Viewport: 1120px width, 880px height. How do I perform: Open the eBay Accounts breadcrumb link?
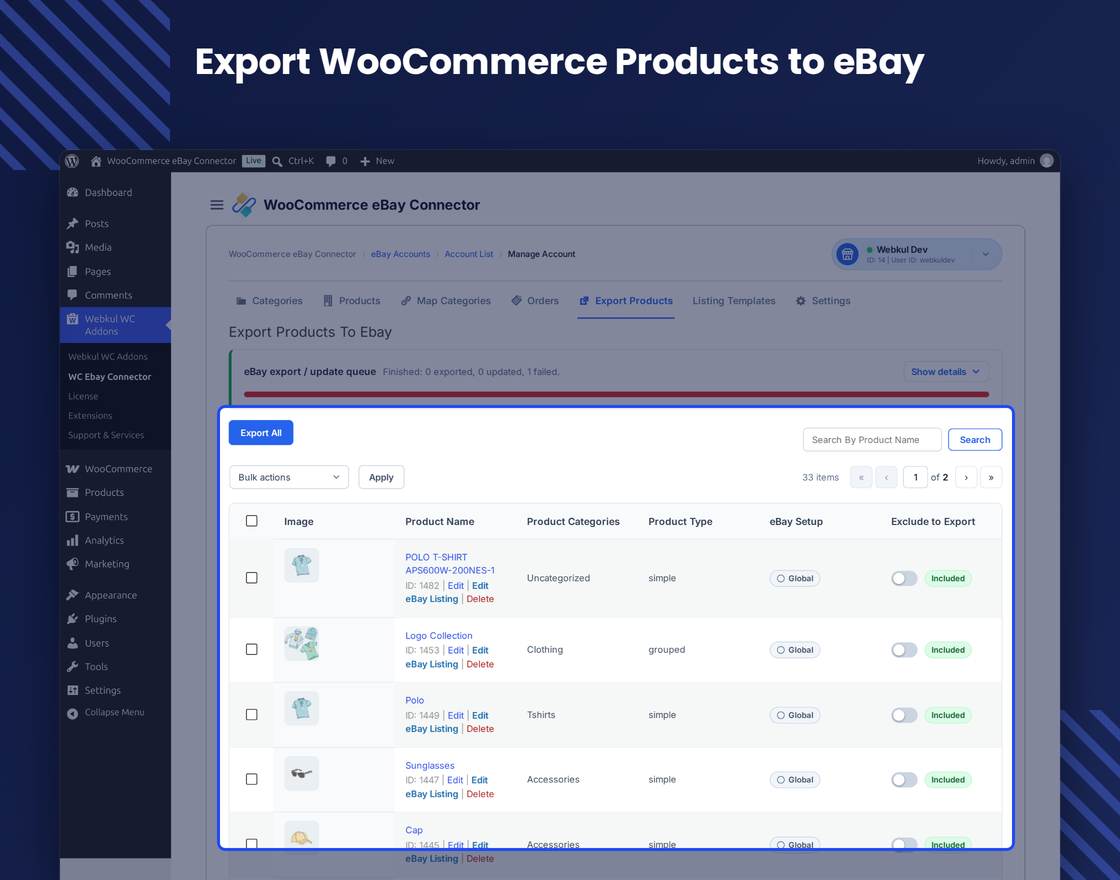(400, 254)
